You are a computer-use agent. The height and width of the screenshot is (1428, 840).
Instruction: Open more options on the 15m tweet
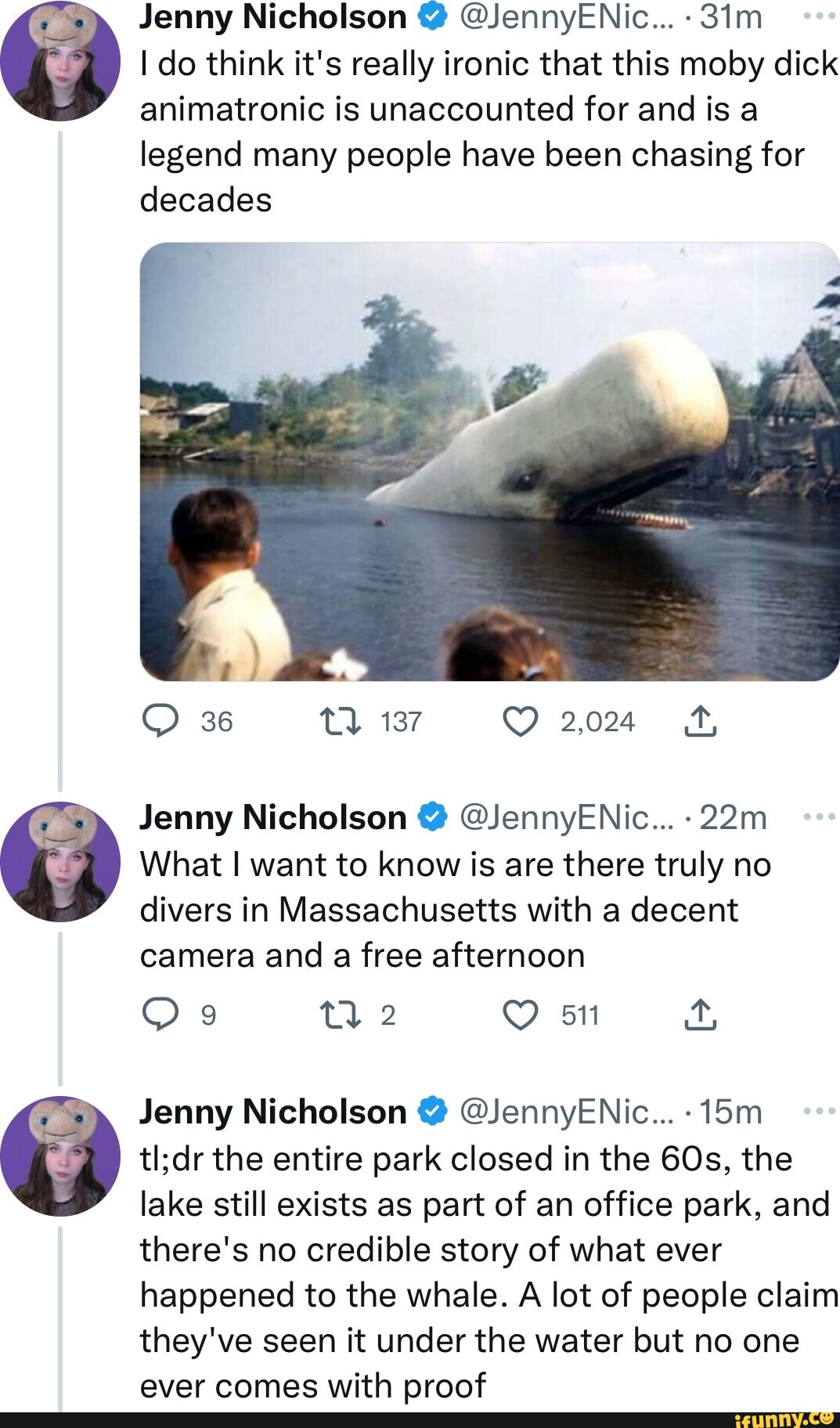coord(819,1112)
